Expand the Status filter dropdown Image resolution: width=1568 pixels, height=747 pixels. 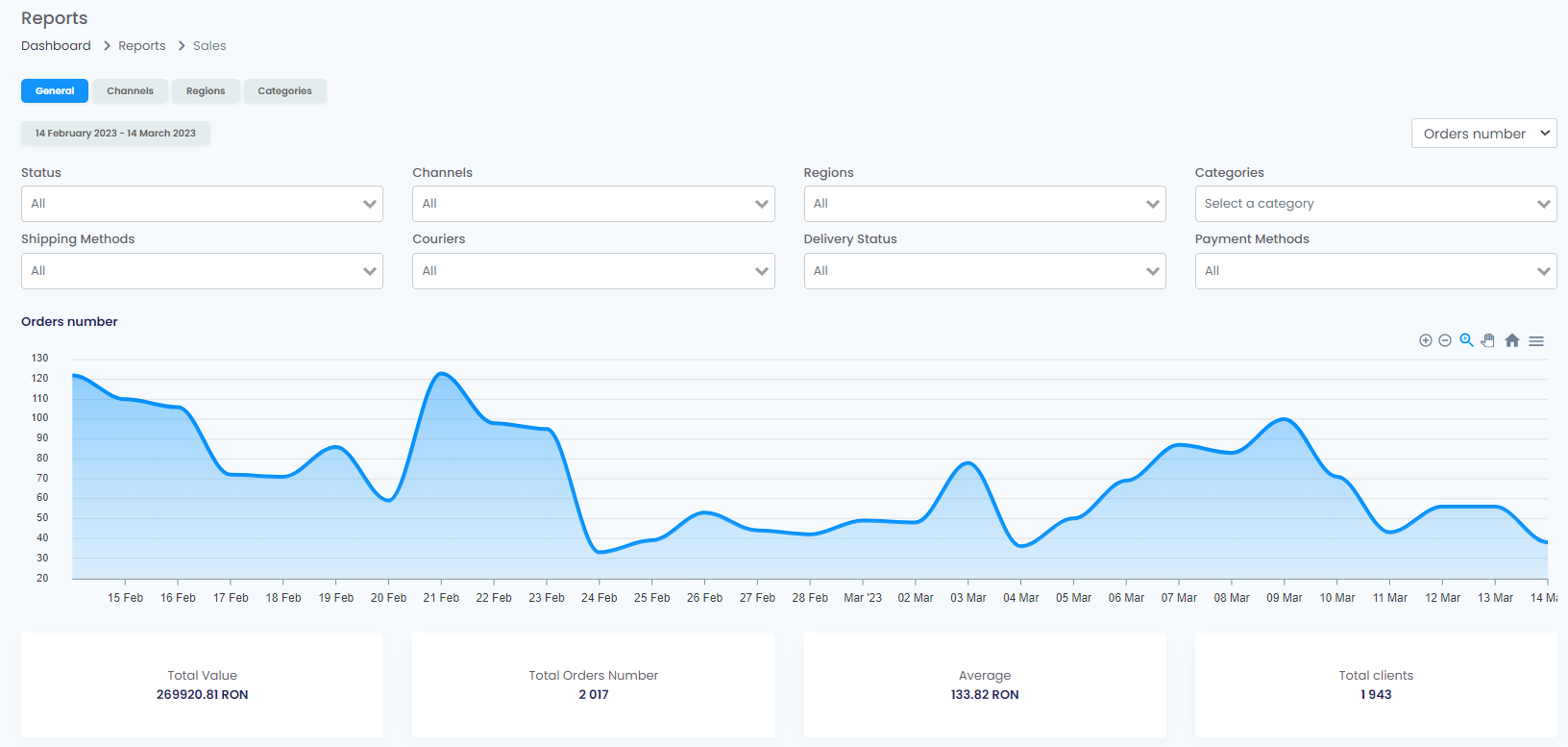[202, 204]
